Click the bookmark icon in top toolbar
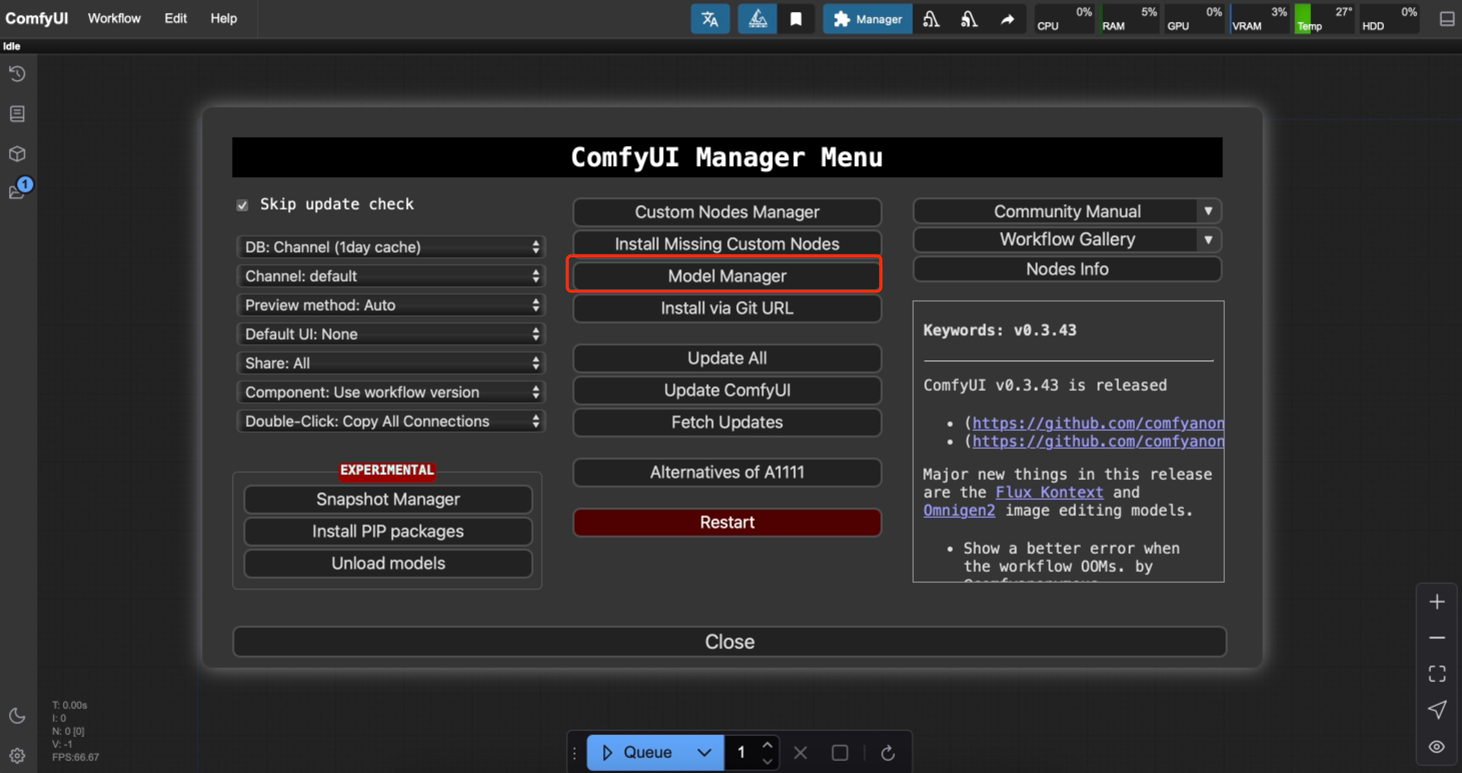Viewport: 1462px width, 773px height. coord(796,19)
